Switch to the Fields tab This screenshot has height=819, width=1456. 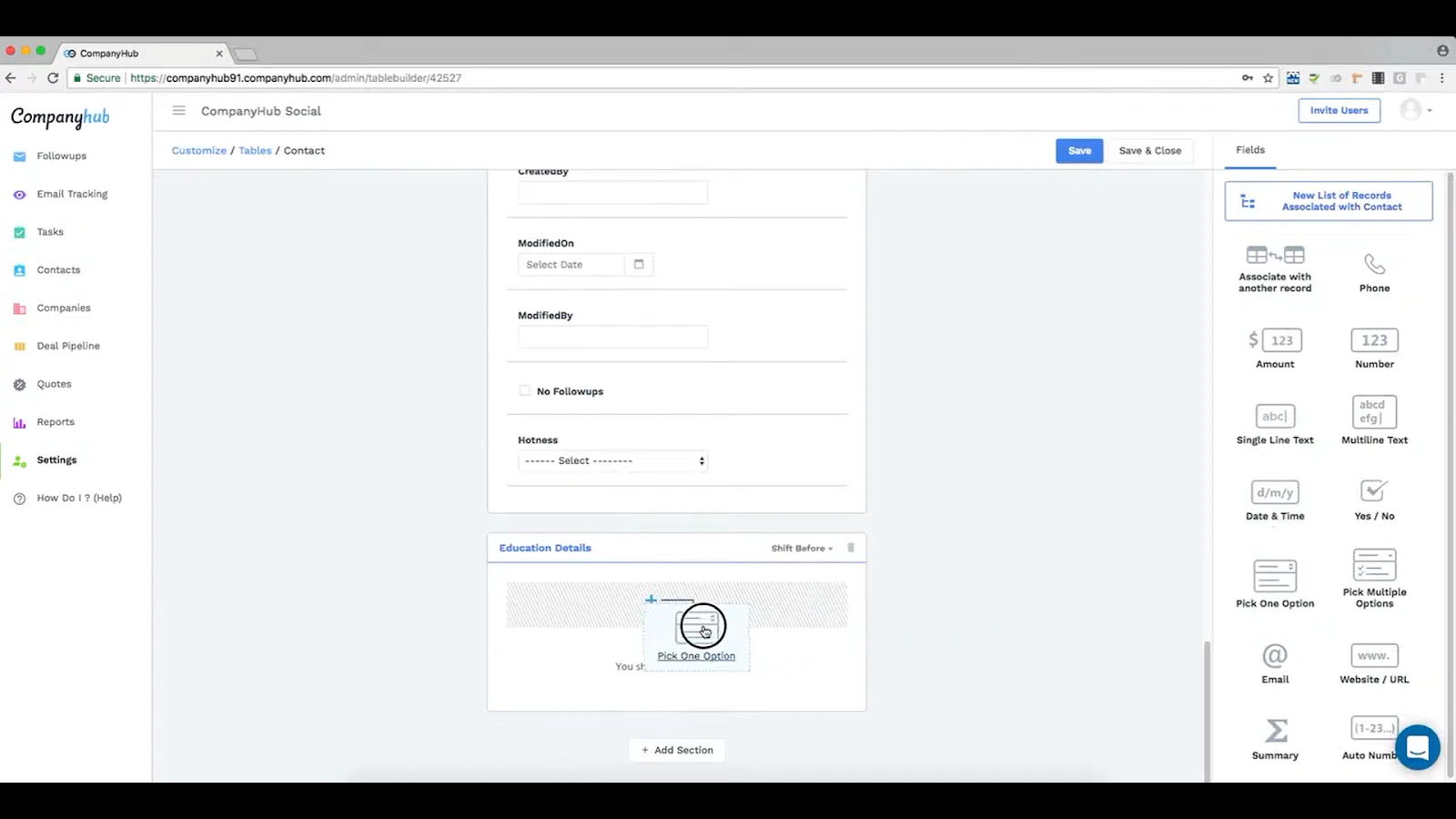tap(1250, 150)
